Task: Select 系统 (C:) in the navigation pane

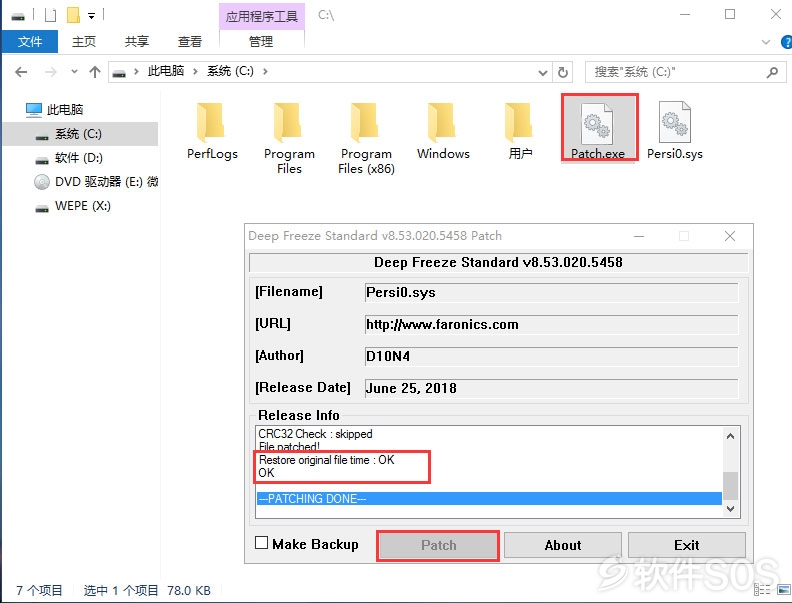Action: 80,134
